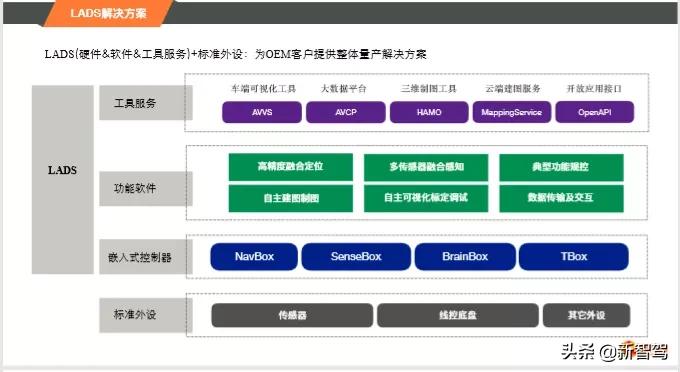Click the 自主建图制图 green block
680x372 pixels.
[x=291, y=199]
